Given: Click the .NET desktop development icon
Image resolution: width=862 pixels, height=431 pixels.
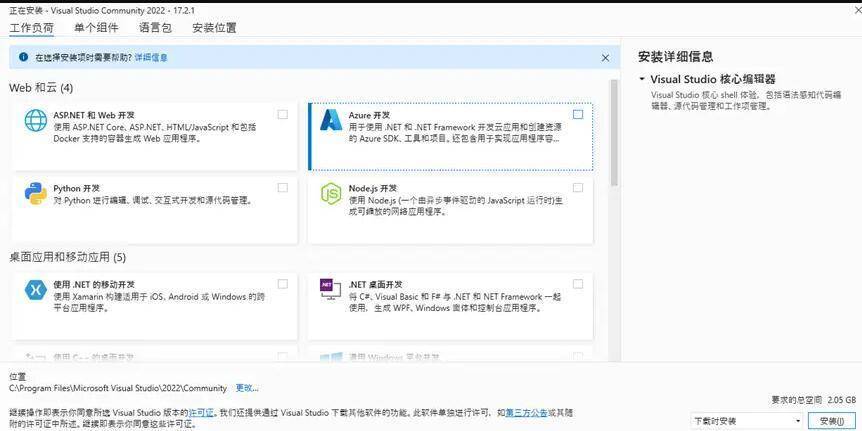Looking at the screenshot, I should click(331, 289).
